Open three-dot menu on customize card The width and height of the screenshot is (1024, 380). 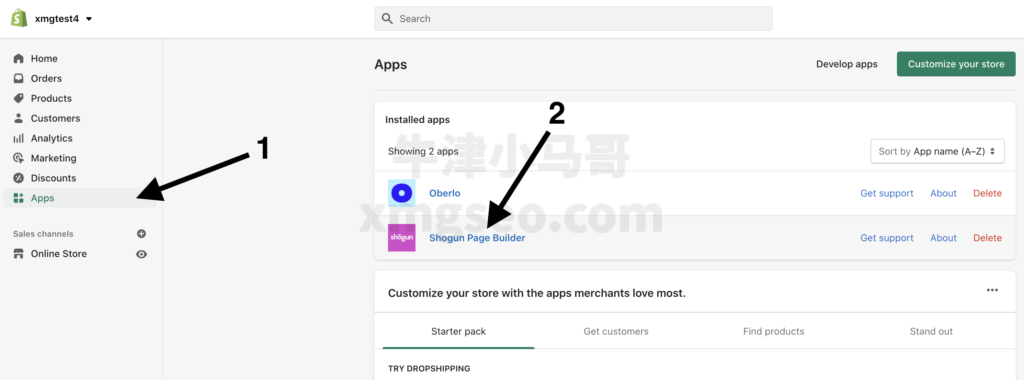click(x=992, y=290)
